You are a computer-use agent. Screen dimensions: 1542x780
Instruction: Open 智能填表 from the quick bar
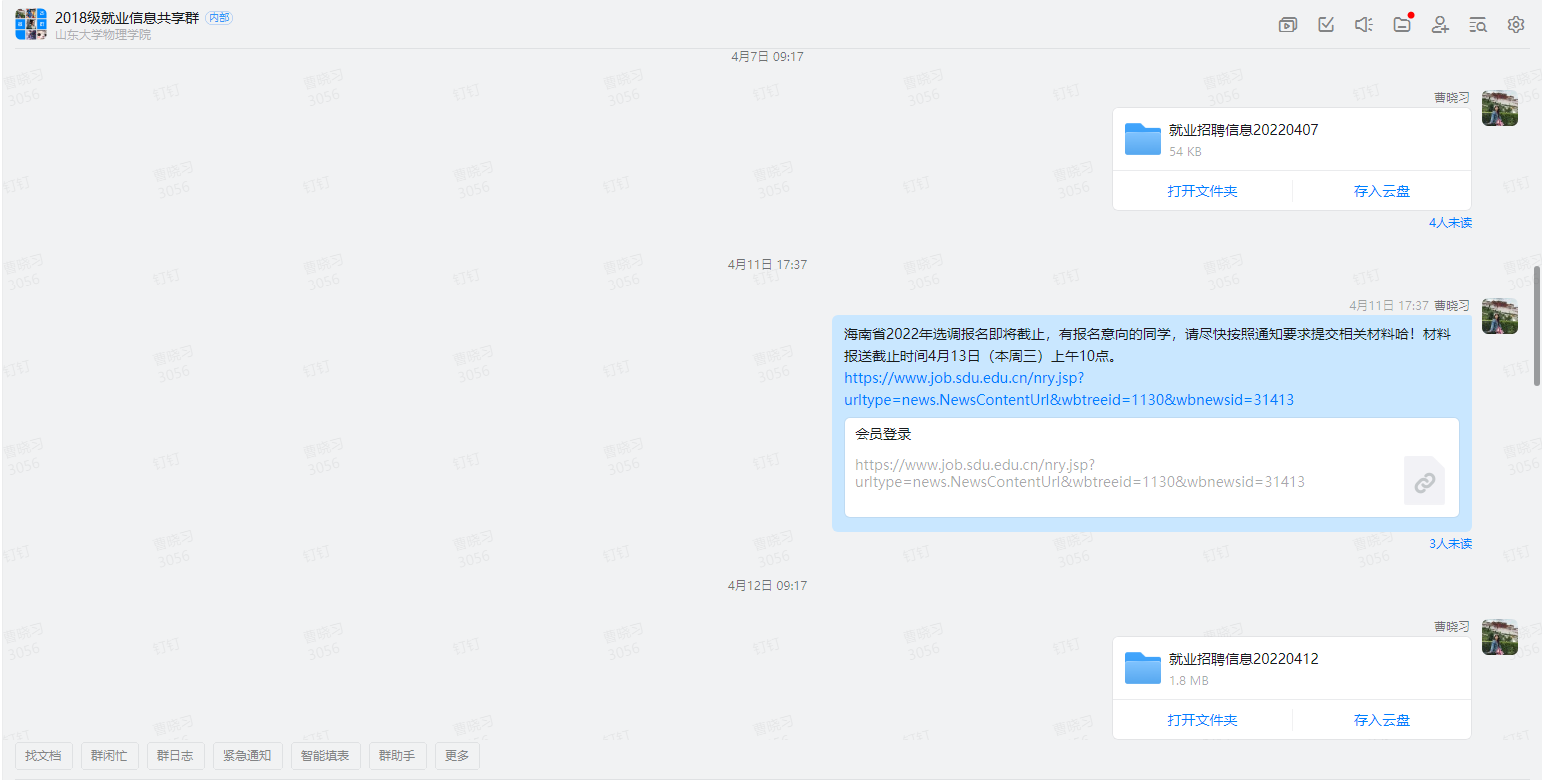pos(326,756)
